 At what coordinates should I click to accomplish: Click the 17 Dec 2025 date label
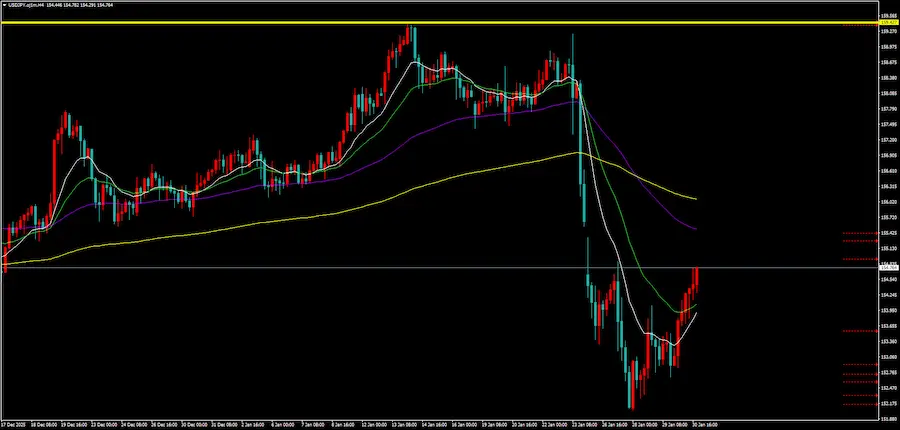coord(16,423)
